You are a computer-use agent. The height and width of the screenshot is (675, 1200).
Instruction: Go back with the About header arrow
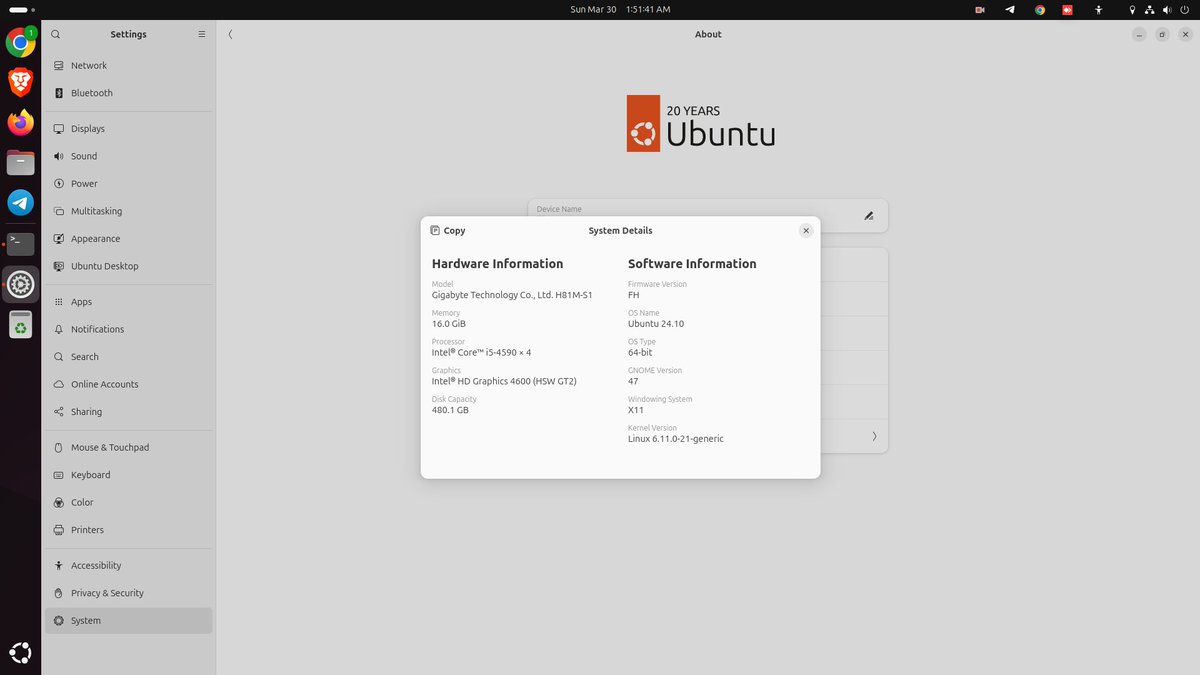(x=230, y=34)
